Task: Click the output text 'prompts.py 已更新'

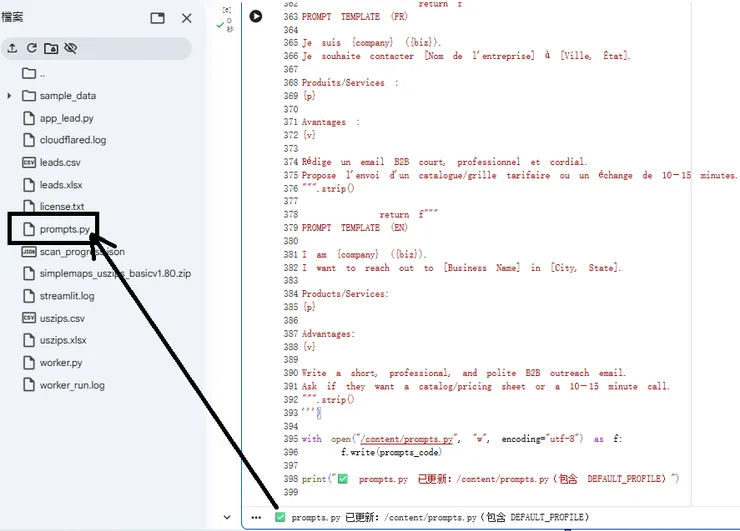Action: [x=335, y=518]
